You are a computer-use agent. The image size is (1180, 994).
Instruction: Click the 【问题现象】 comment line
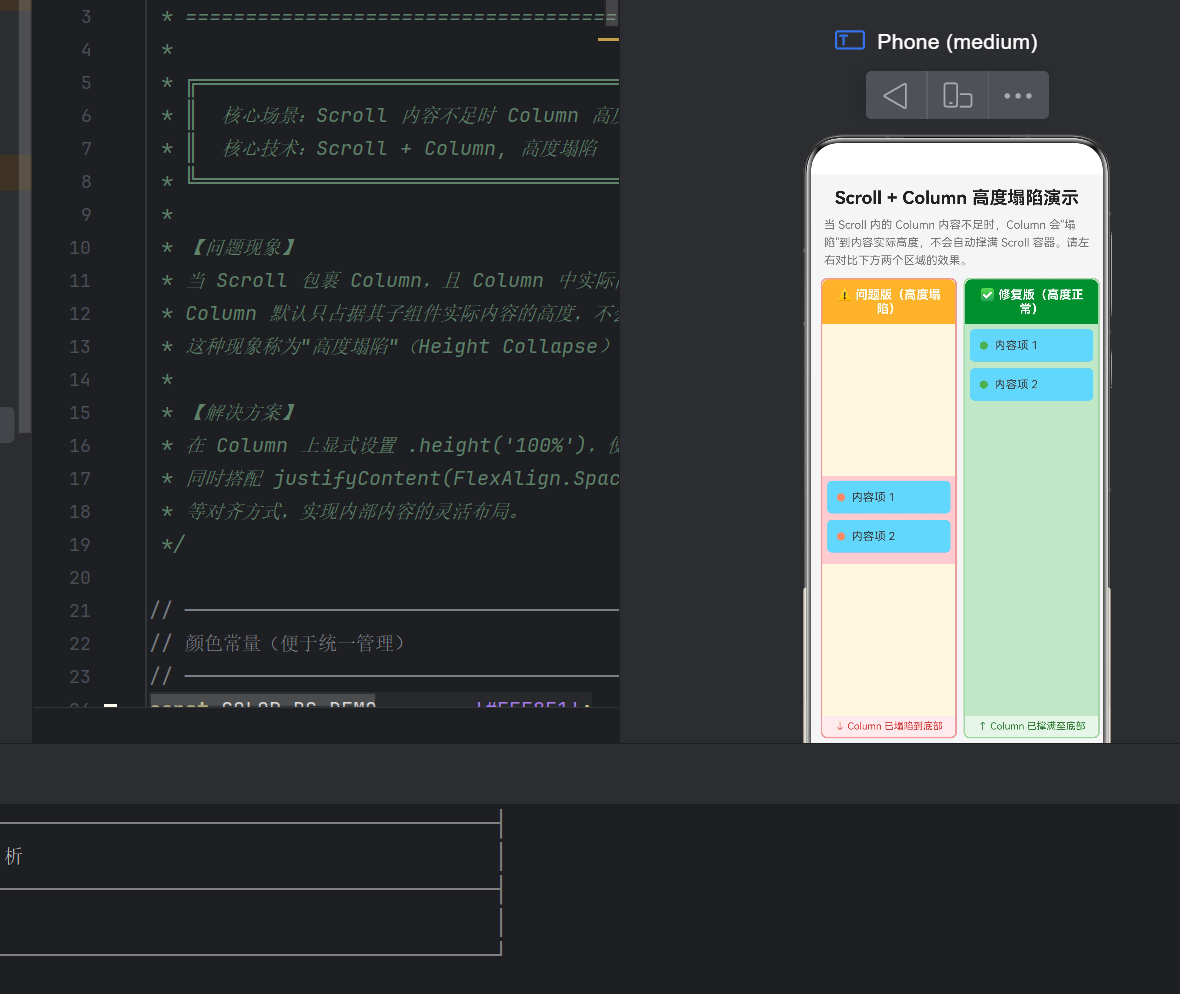(242, 248)
